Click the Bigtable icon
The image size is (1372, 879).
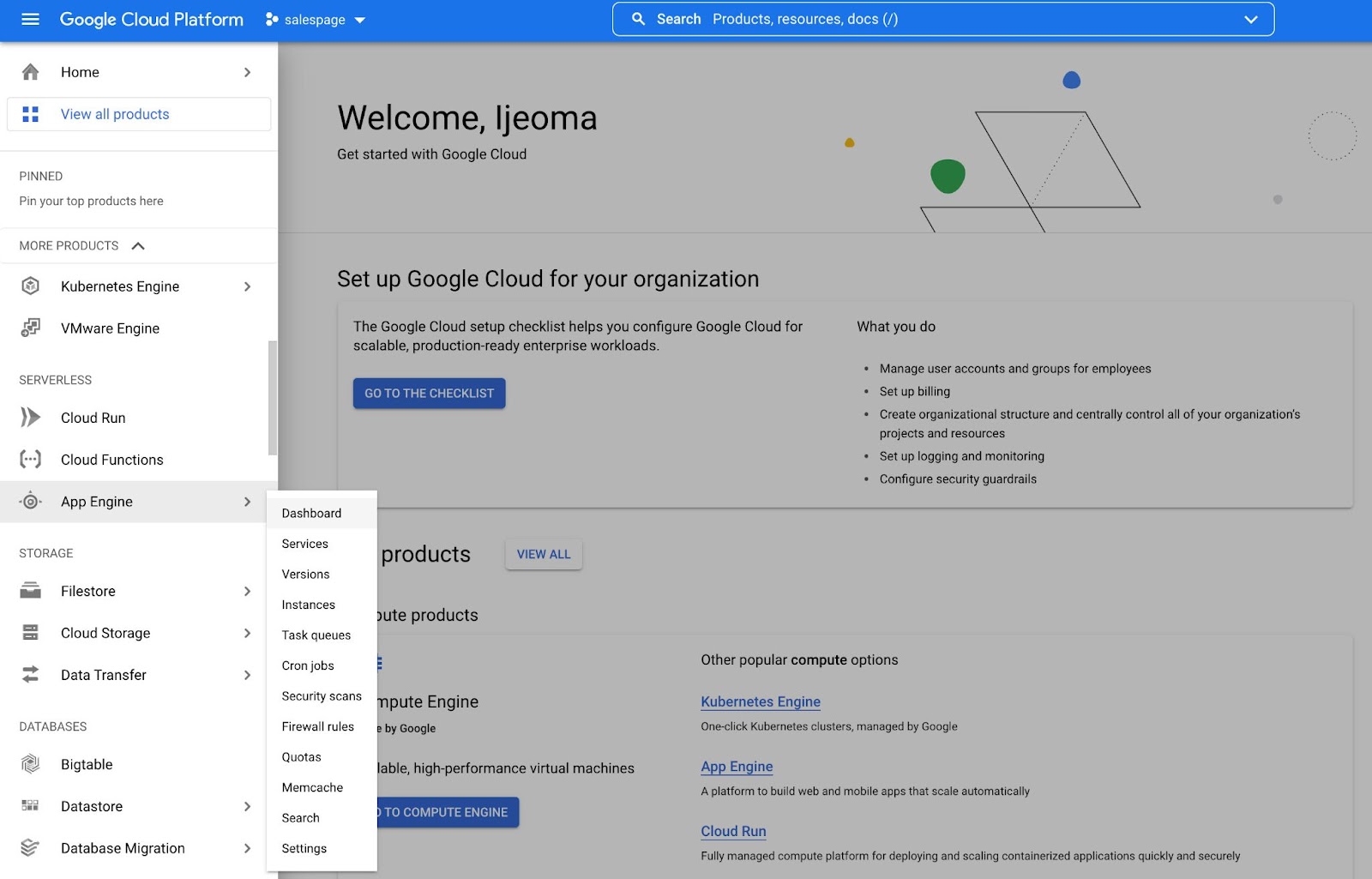coord(30,763)
